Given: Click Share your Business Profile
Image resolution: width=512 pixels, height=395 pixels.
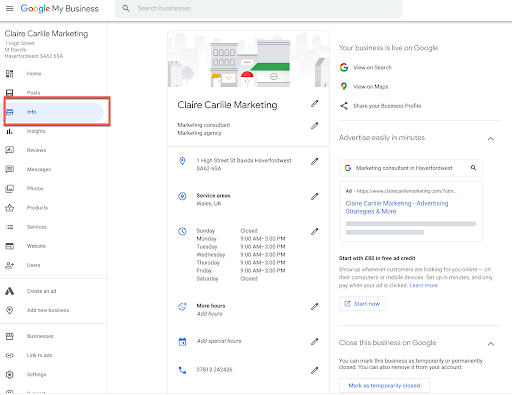Looking at the screenshot, I should pyautogui.click(x=387, y=106).
